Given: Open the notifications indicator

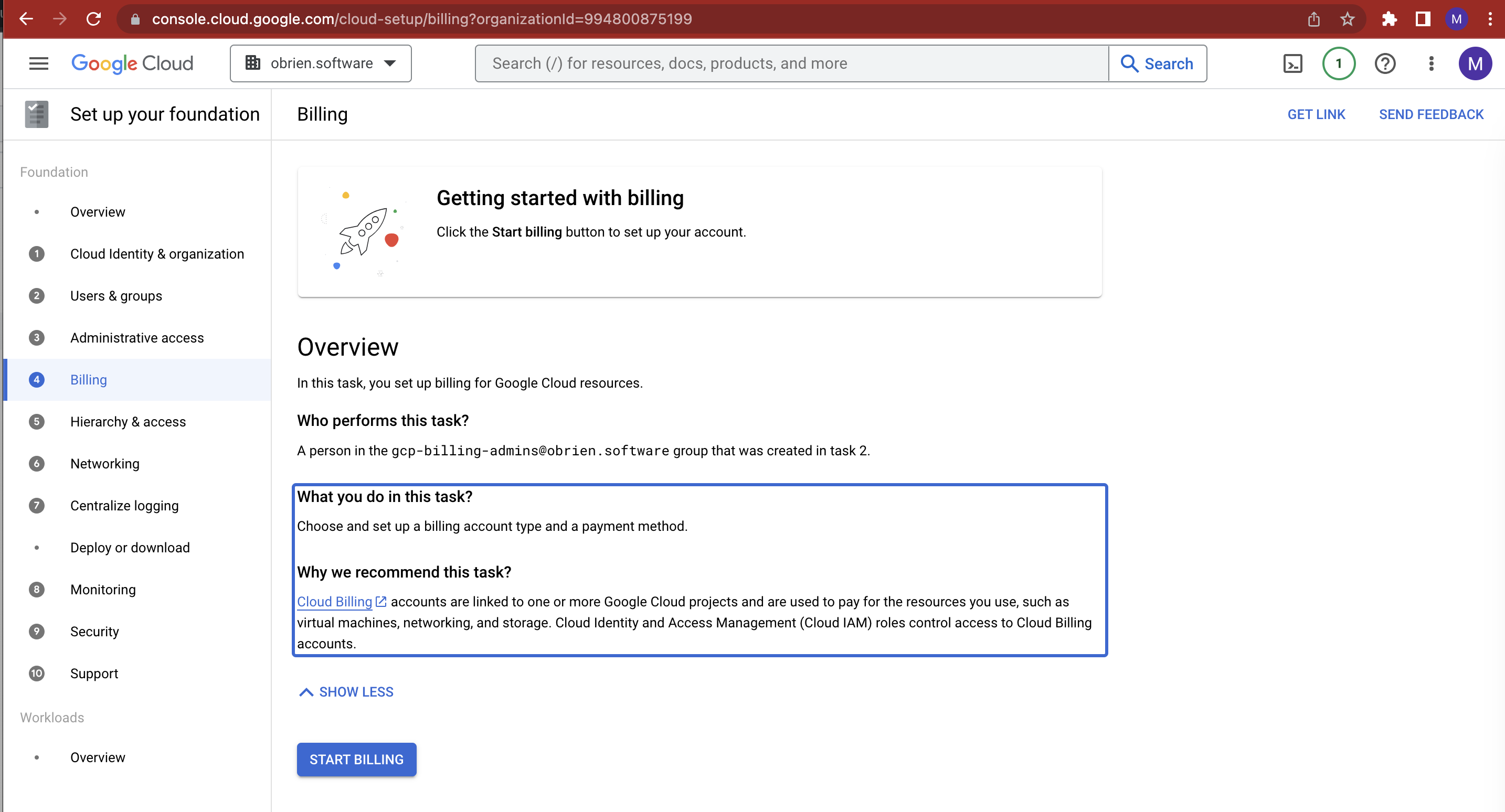Looking at the screenshot, I should point(1338,63).
